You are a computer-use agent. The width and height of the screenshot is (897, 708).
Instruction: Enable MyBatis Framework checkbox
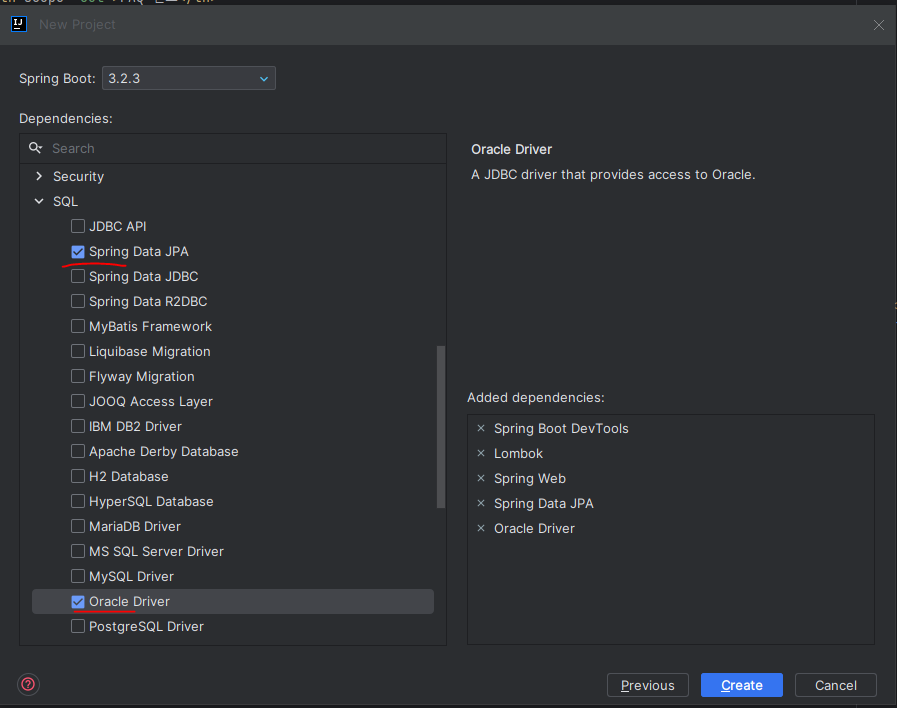pyautogui.click(x=78, y=327)
